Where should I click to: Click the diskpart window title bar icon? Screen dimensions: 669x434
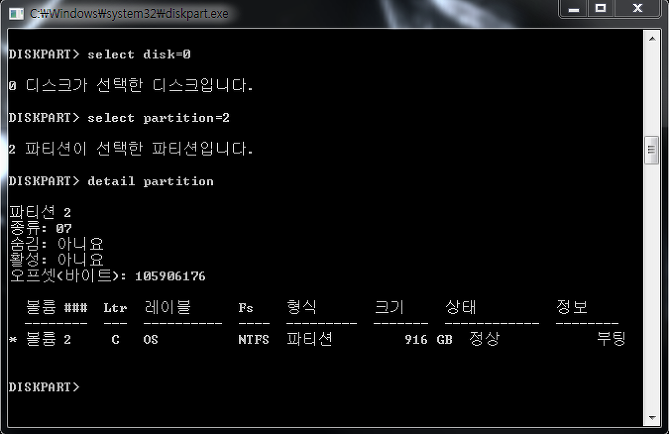[x=16, y=14]
